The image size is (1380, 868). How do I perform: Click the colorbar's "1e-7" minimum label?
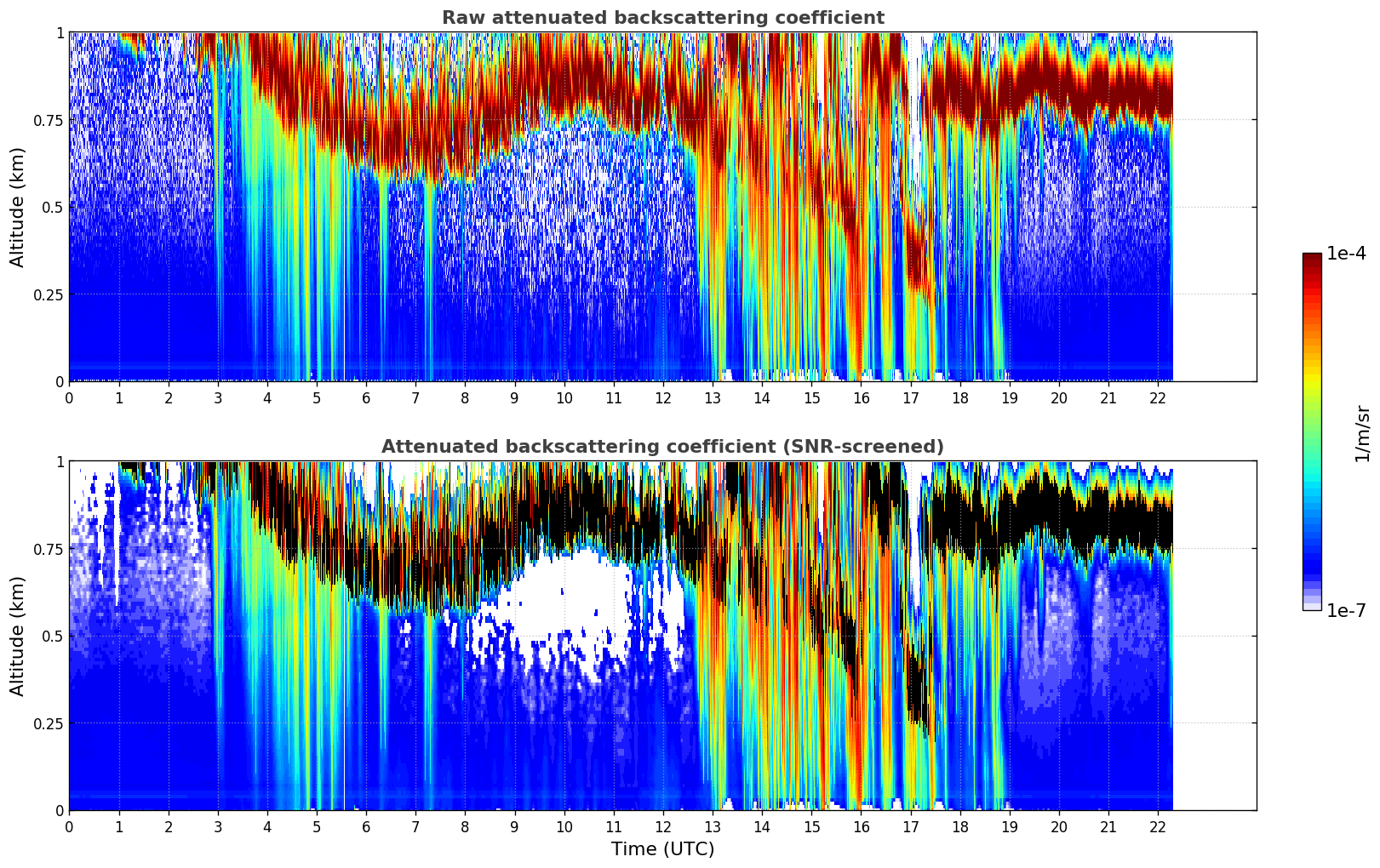click(x=1345, y=610)
